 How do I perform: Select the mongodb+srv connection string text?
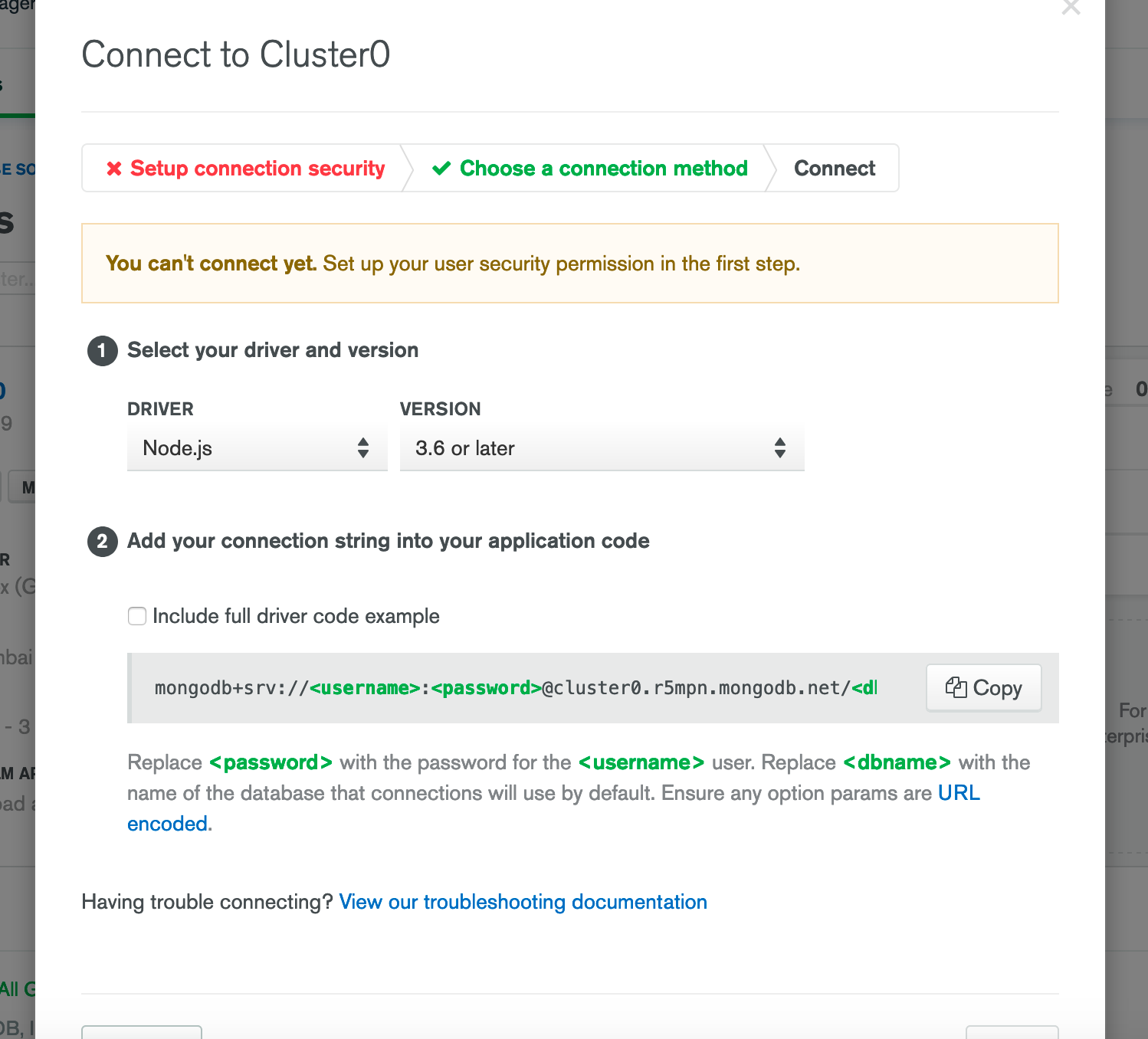(513, 688)
